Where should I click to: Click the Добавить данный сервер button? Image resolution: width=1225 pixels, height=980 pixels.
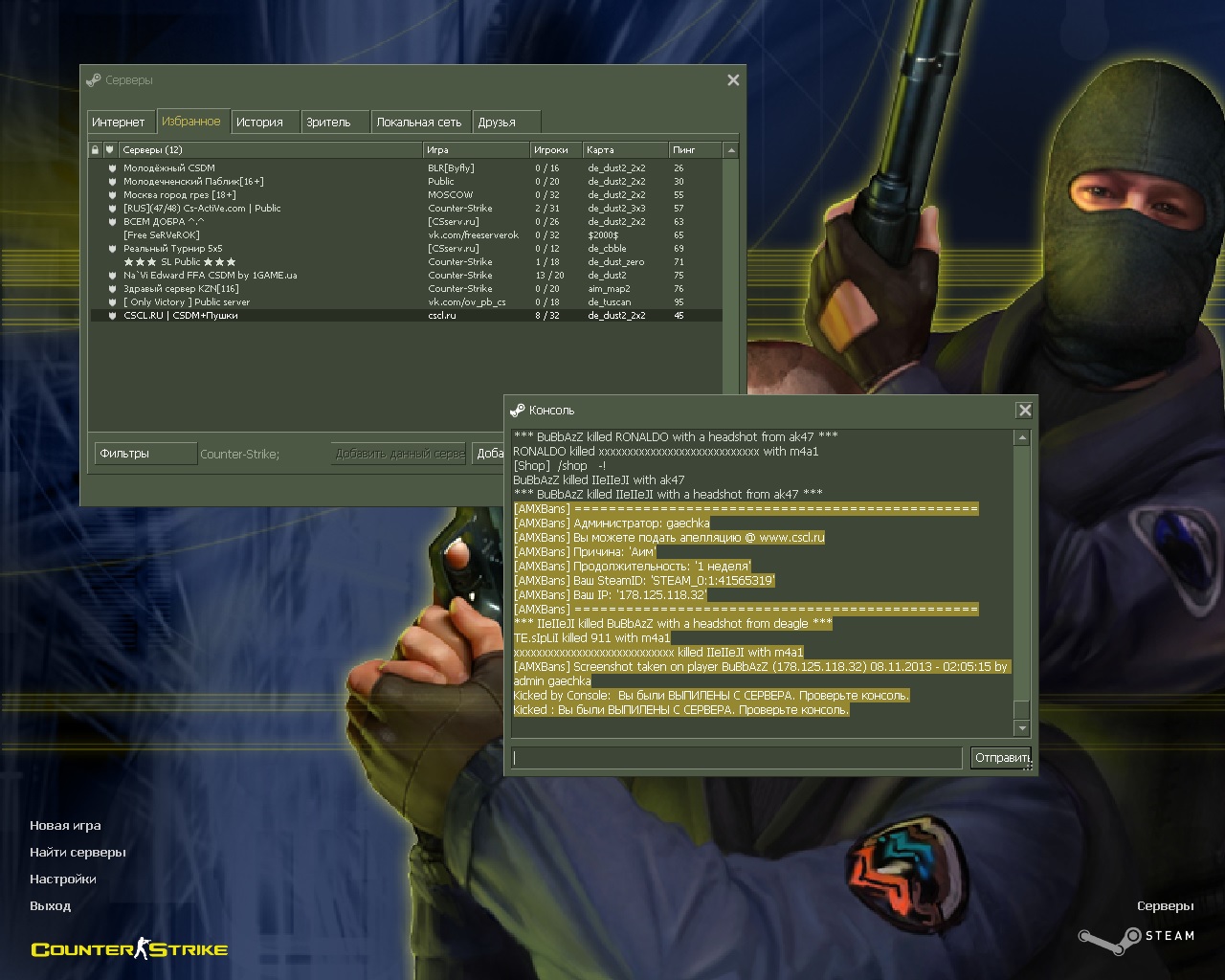pyautogui.click(x=399, y=454)
